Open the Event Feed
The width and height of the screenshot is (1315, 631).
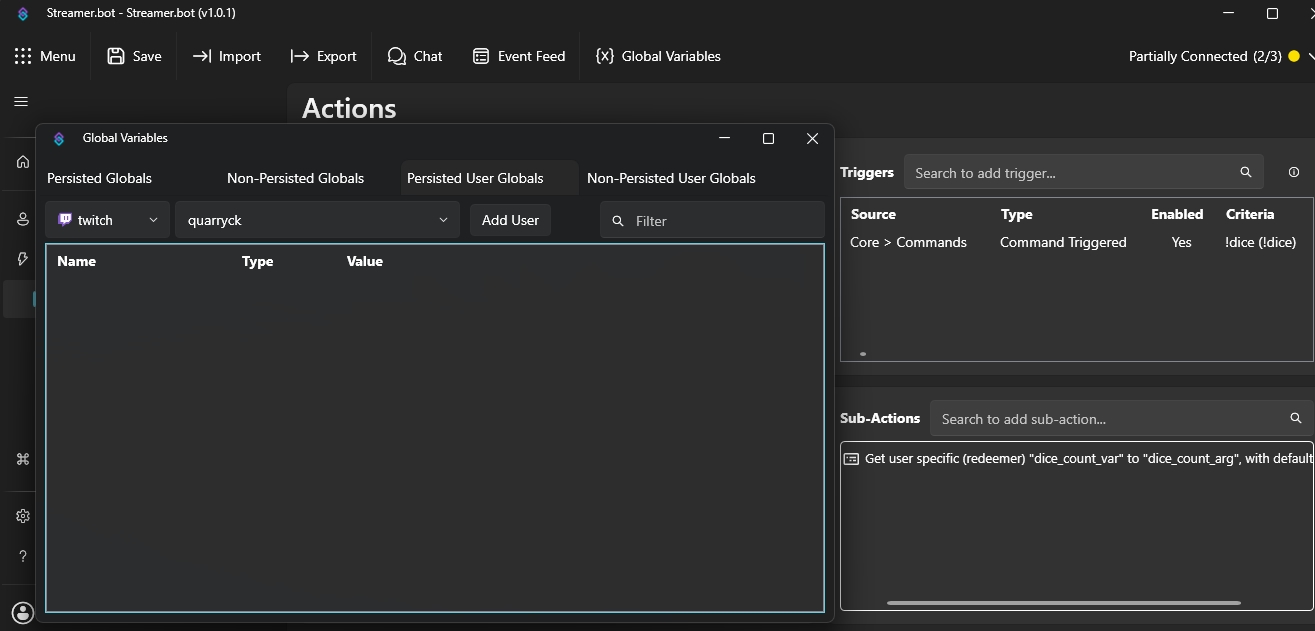(x=519, y=56)
